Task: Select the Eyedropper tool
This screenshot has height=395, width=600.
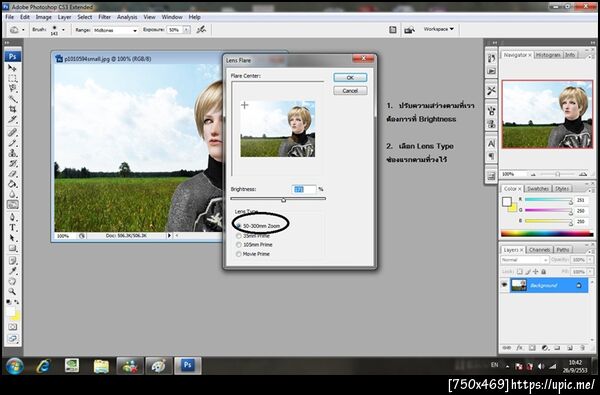Action: coord(12,271)
